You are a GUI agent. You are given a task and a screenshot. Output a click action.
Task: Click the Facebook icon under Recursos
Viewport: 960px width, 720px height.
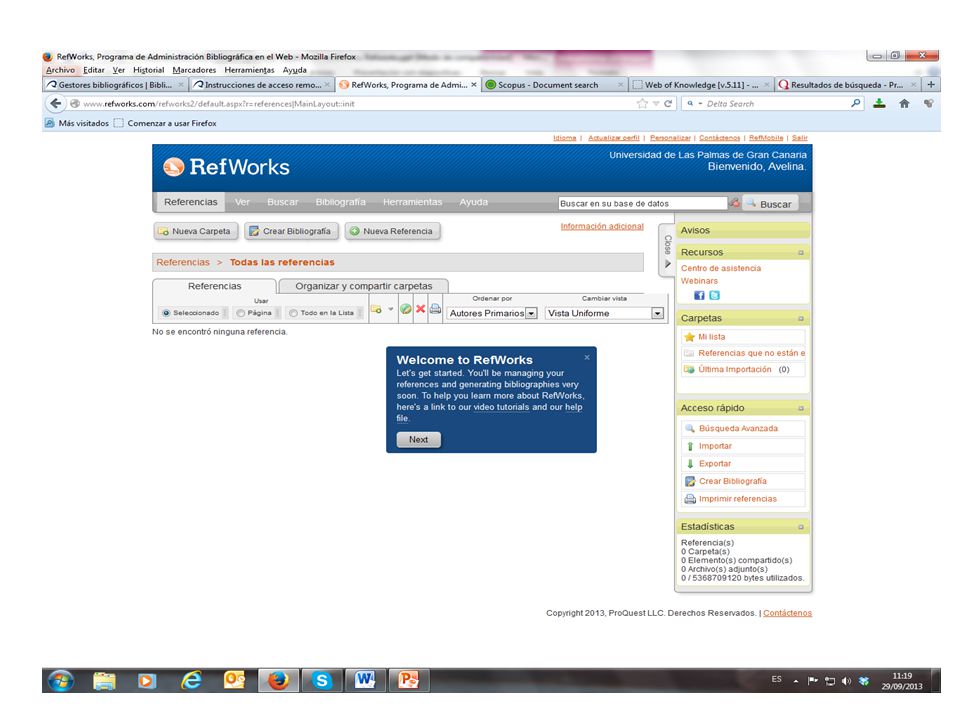pyautogui.click(x=699, y=296)
